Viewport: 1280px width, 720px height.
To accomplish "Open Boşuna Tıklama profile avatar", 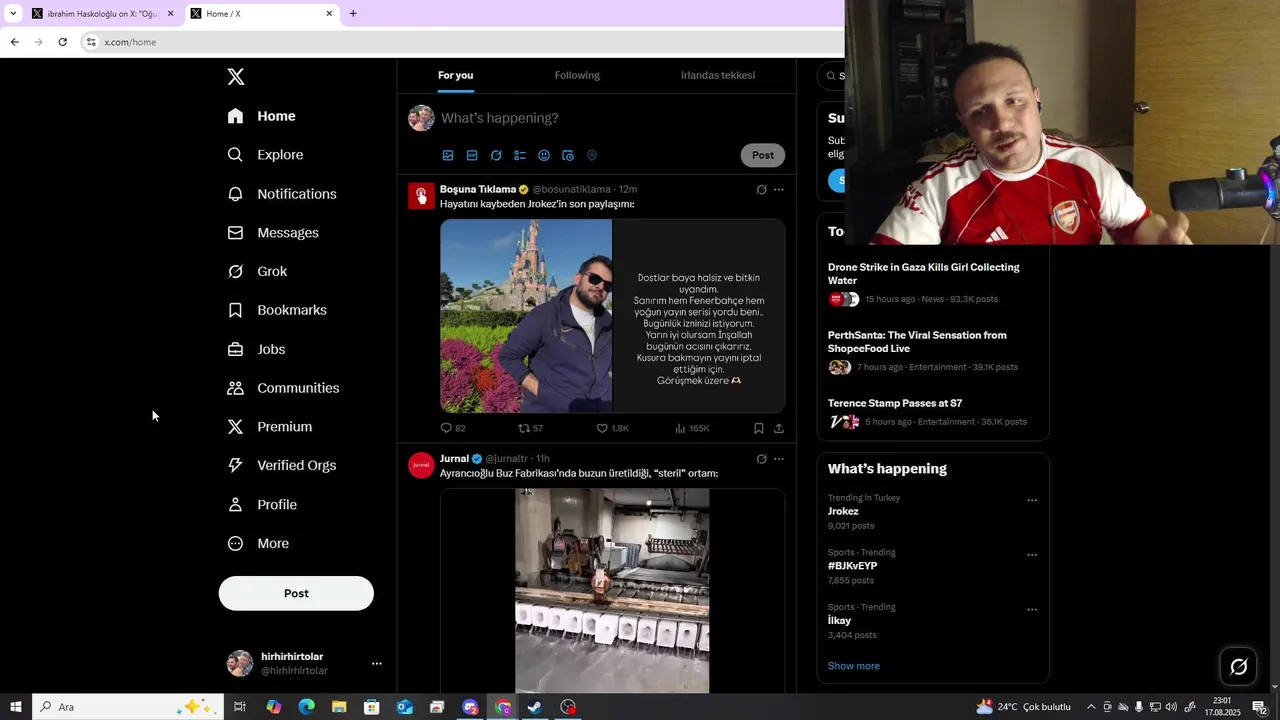I will (x=421, y=195).
